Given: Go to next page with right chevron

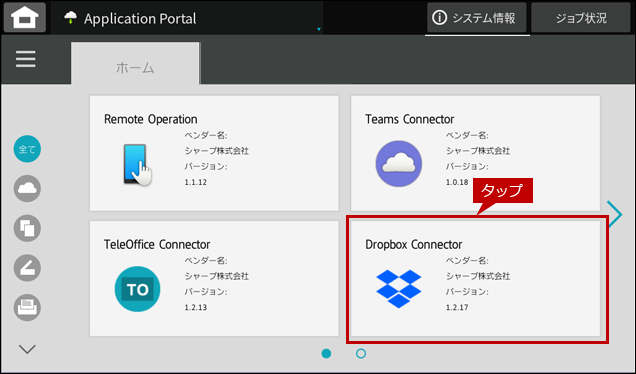Looking at the screenshot, I should click(x=615, y=214).
